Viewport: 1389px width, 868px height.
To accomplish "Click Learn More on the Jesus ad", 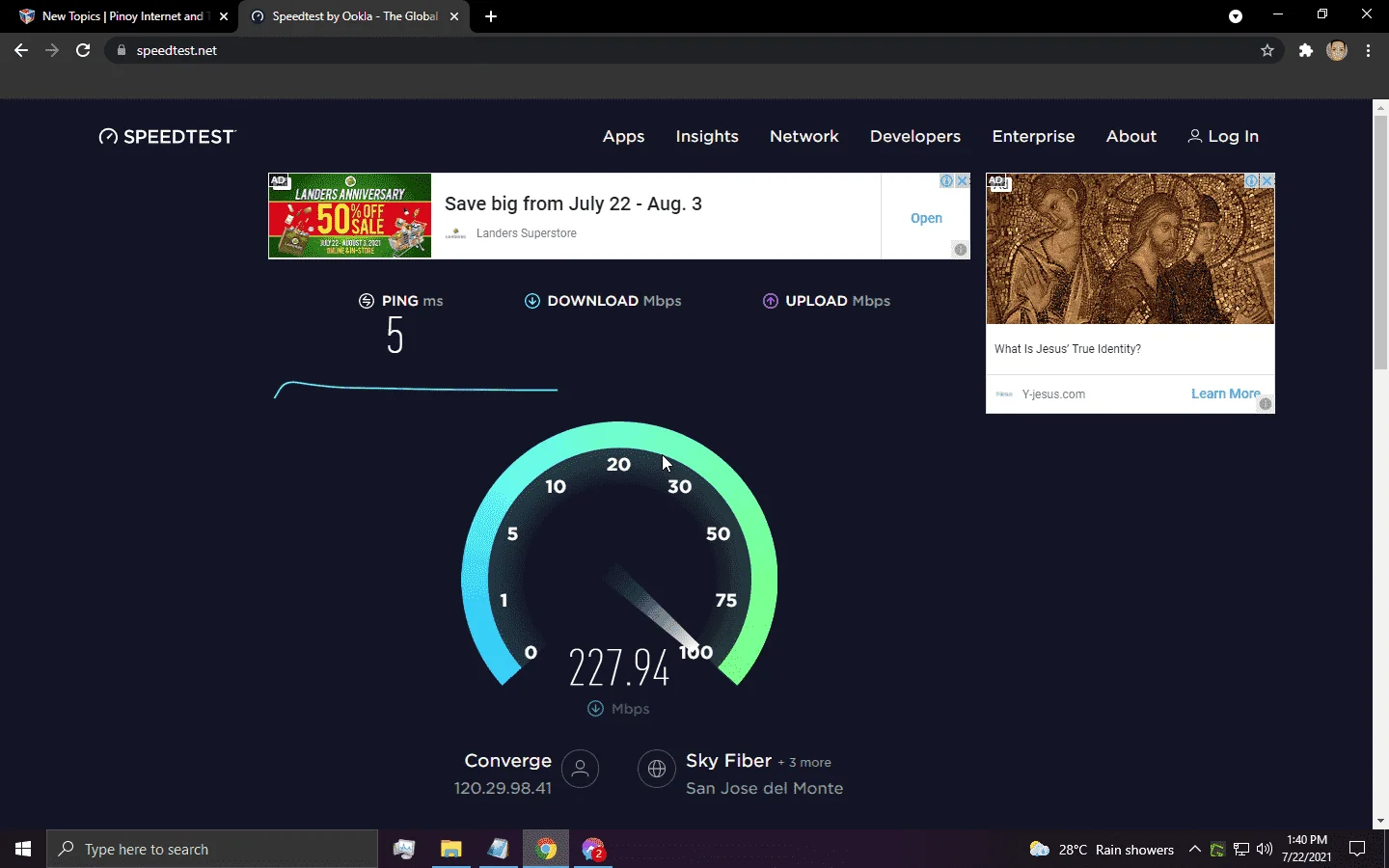I will pyautogui.click(x=1225, y=393).
